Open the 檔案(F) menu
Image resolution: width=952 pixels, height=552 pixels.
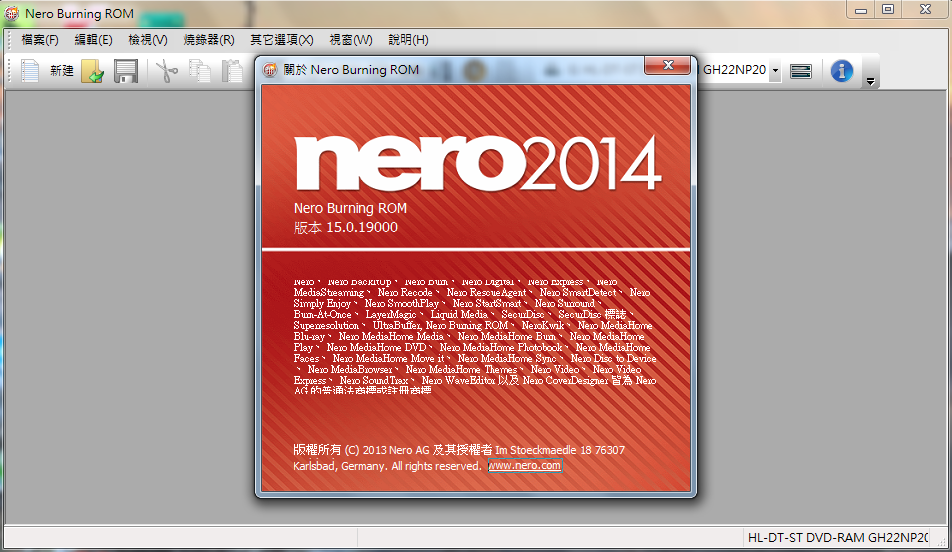(39, 40)
